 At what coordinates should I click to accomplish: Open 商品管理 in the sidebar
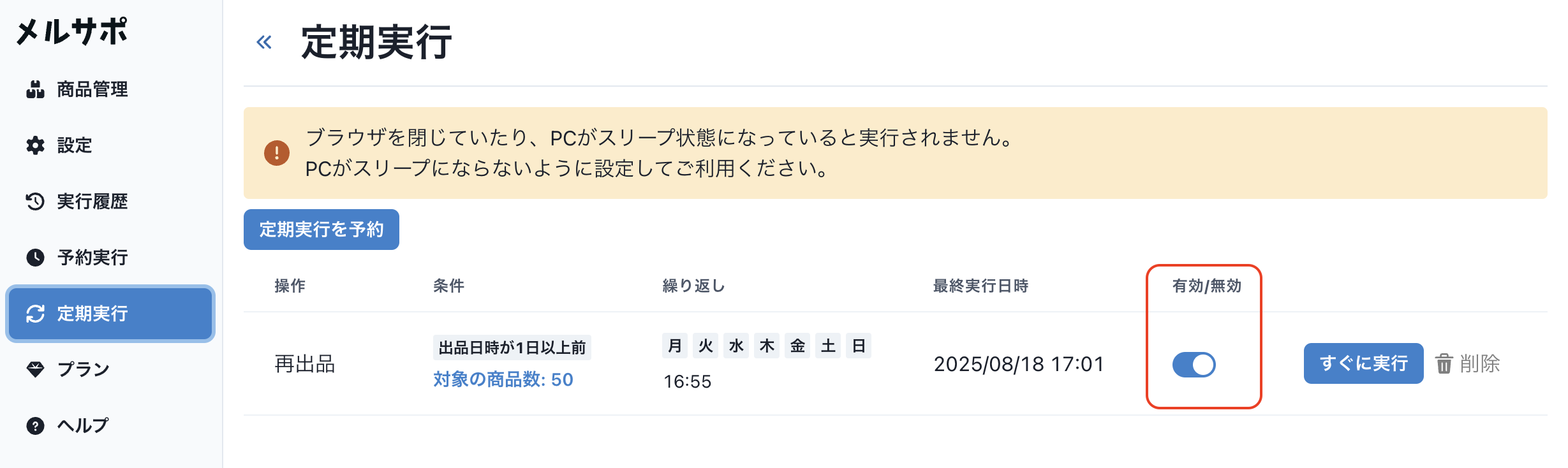92,89
